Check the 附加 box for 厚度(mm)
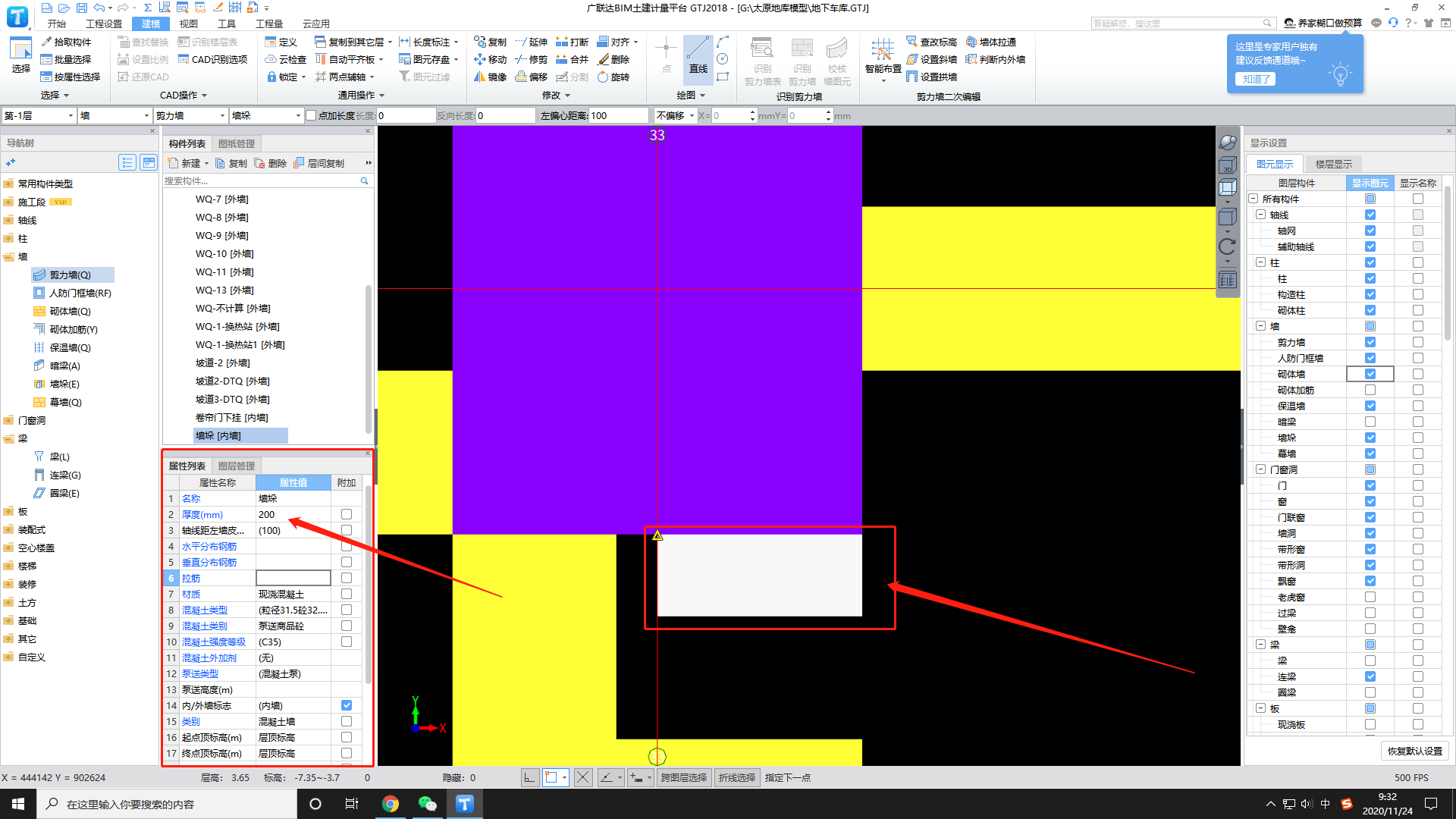This screenshot has height=819, width=1456. click(347, 514)
